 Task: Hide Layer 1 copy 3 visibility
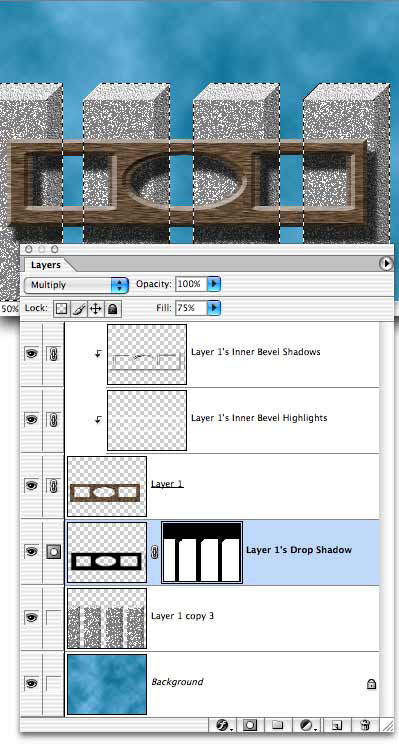click(31, 618)
